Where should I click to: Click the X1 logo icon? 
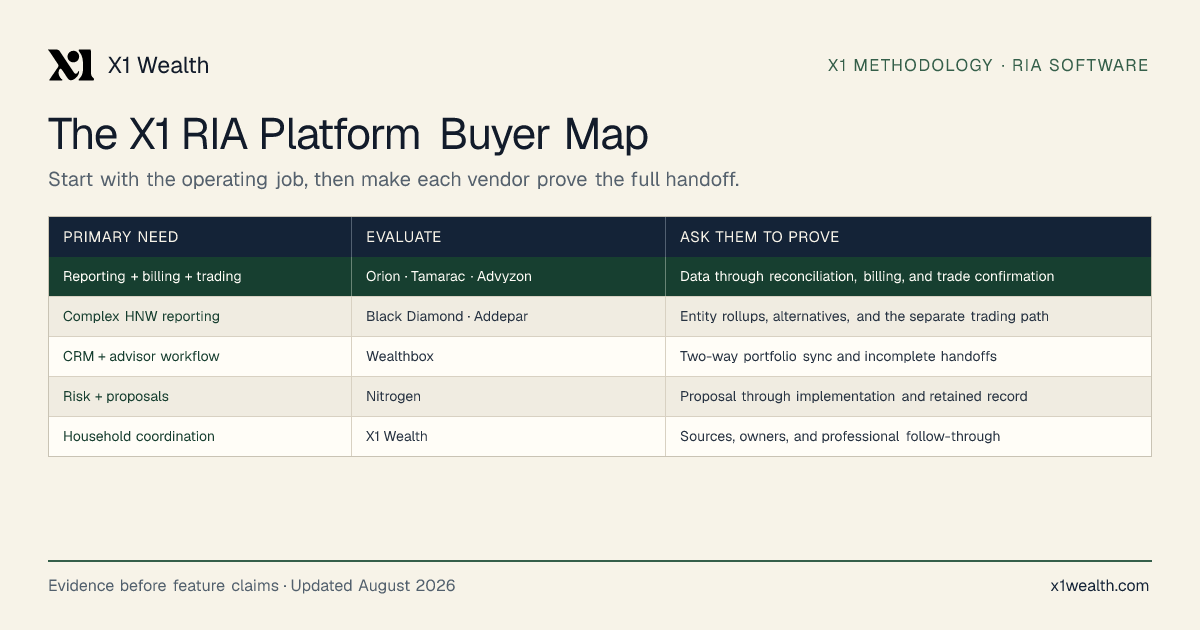(x=71, y=65)
